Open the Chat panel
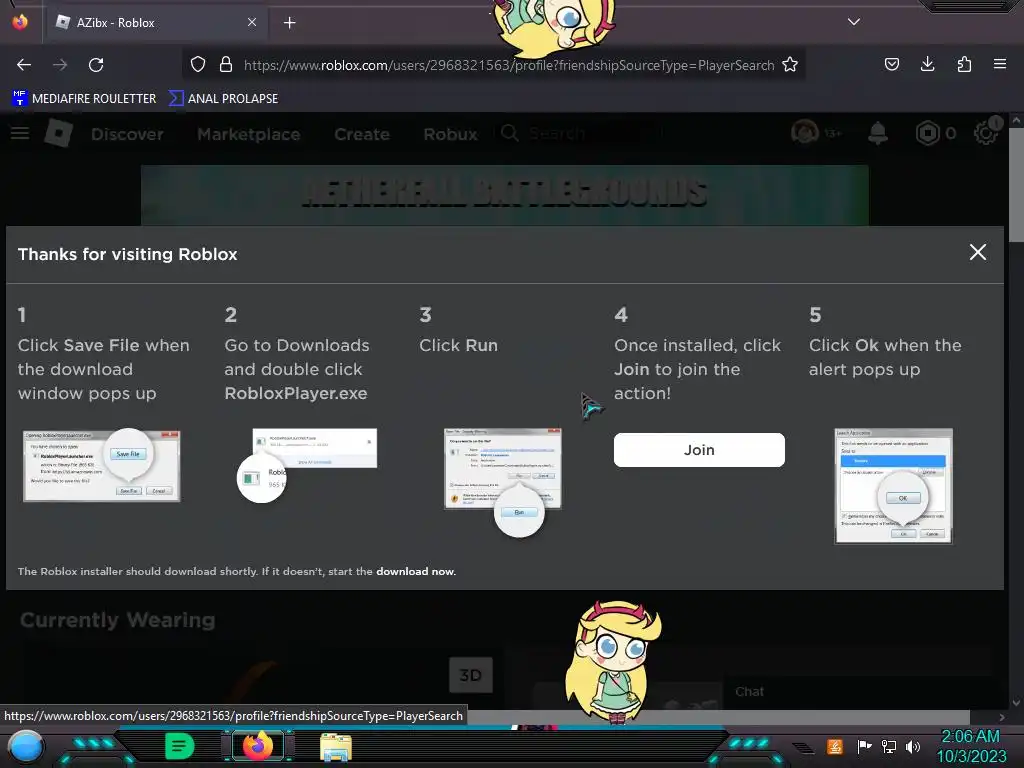The width and height of the screenshot is (1024, 768). 750,692
